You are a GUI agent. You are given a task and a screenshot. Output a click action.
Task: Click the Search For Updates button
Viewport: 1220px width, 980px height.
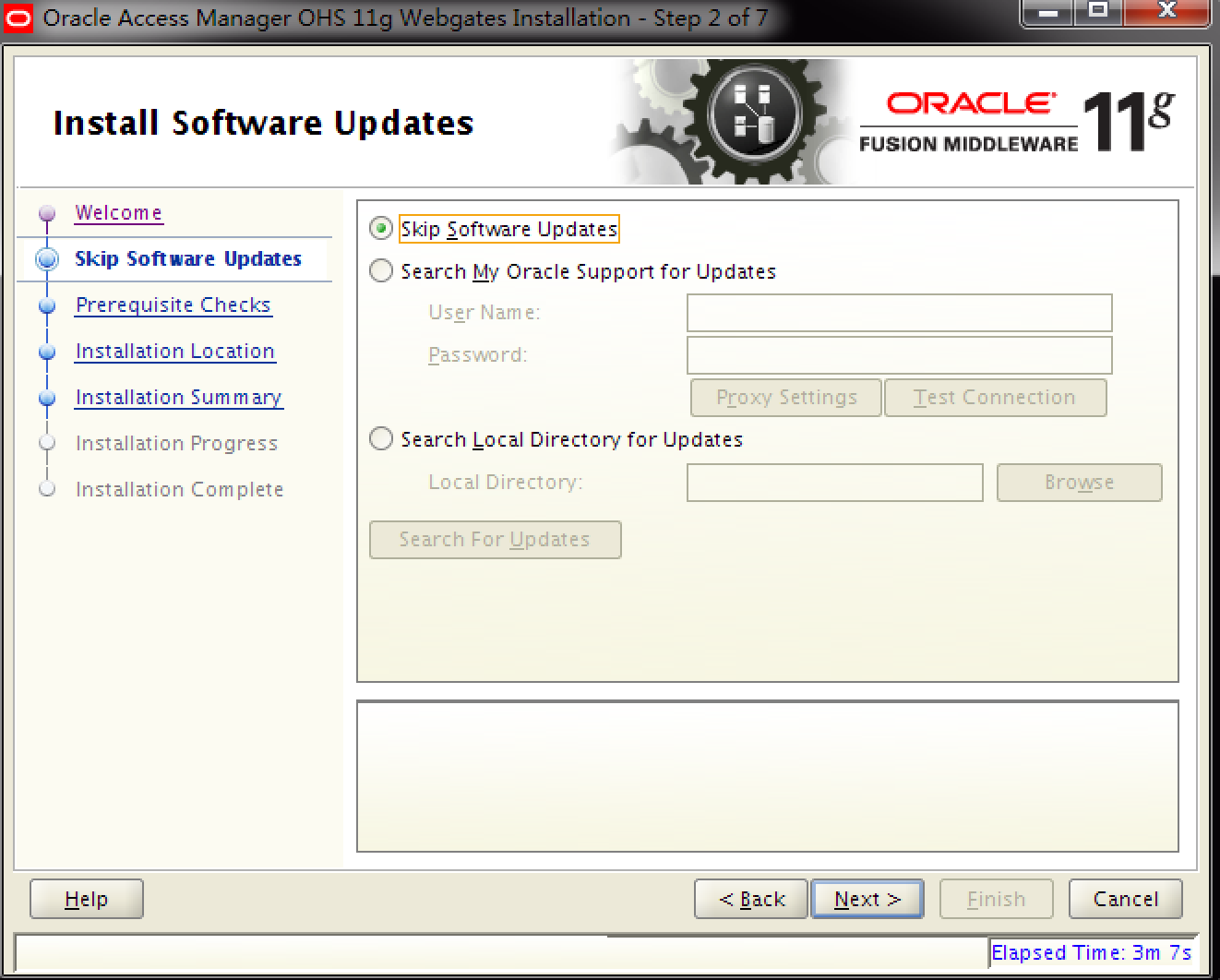pos(495,540)
